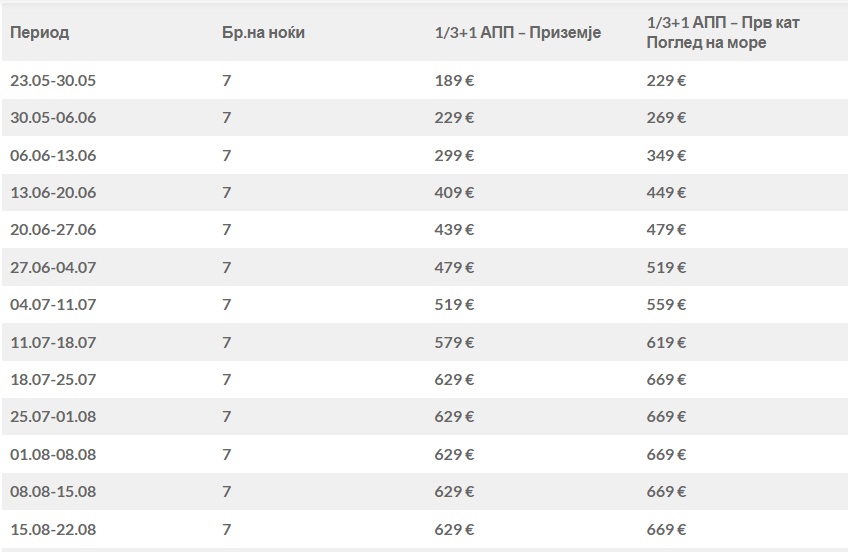Image resolution: width=848 pixels, height=552 pixels.
Task: Click the 06.06-13.06 period row
Action: tap(53, 155)
